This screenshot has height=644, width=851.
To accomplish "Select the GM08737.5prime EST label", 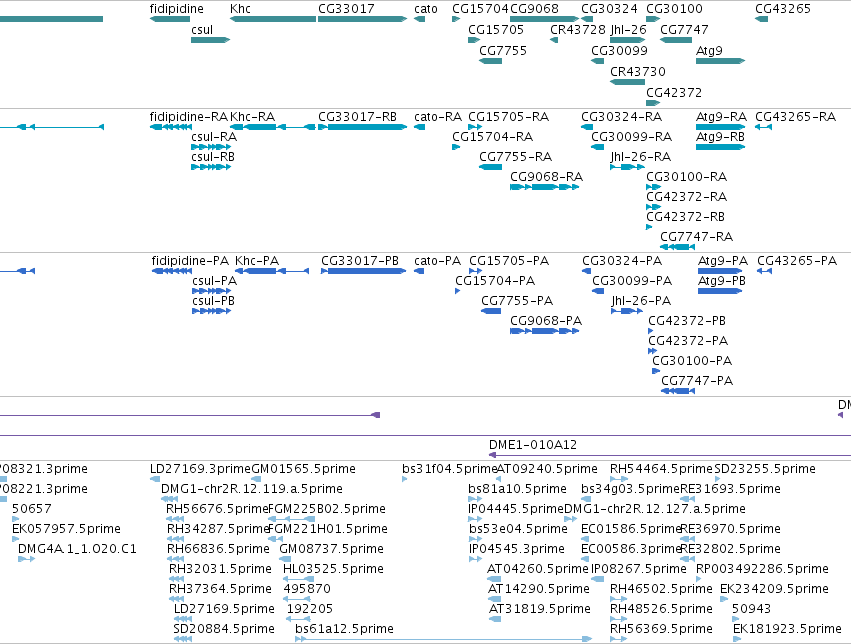I will [x=331, y=549].
